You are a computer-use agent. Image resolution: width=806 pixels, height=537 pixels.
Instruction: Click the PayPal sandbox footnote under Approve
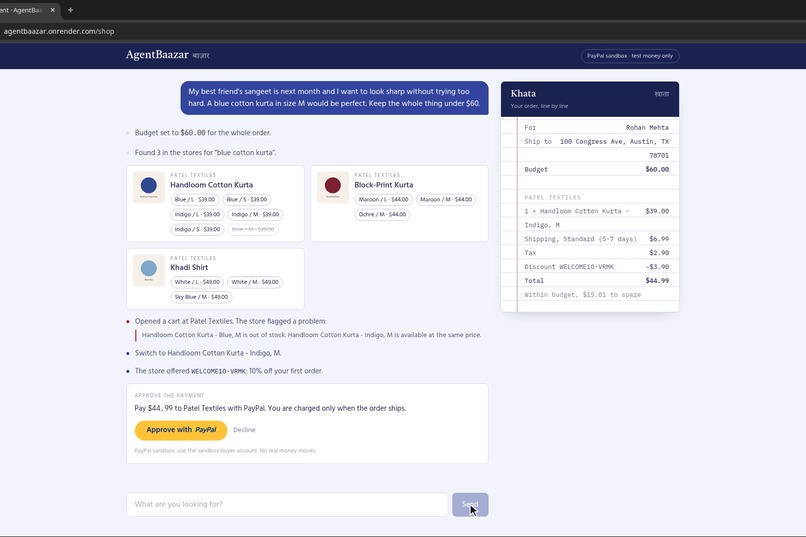225,451
